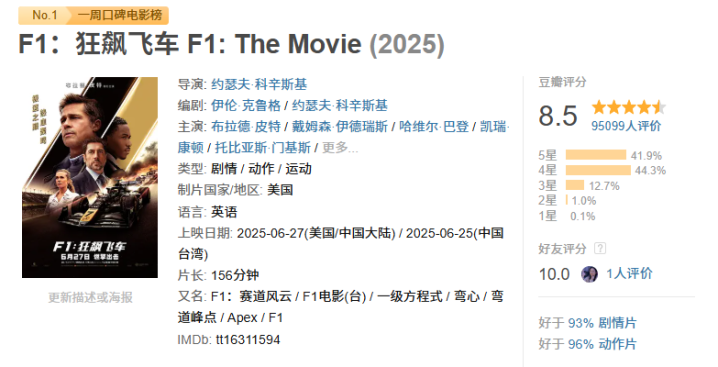Open the 一周口碑电影榜 ranking link

pos(120,15)
